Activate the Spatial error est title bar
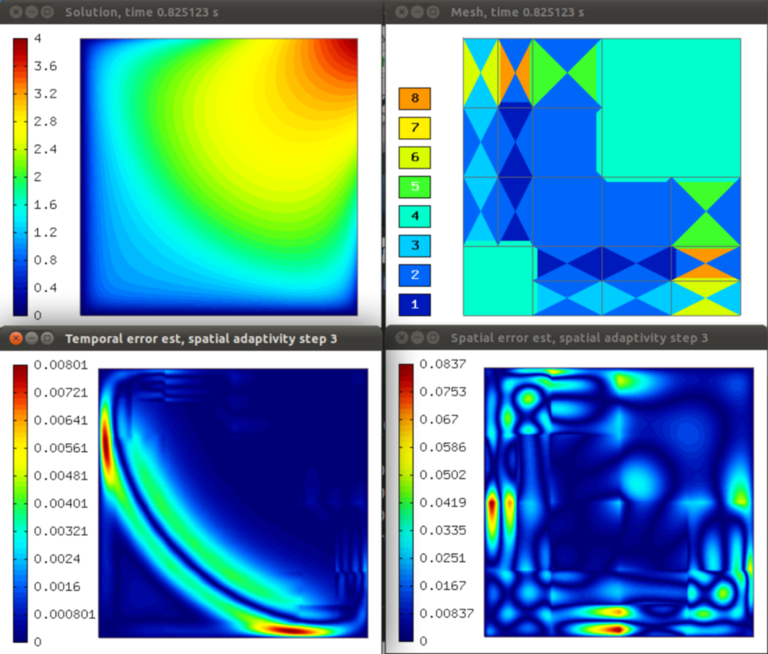 (x=600, y=339)
